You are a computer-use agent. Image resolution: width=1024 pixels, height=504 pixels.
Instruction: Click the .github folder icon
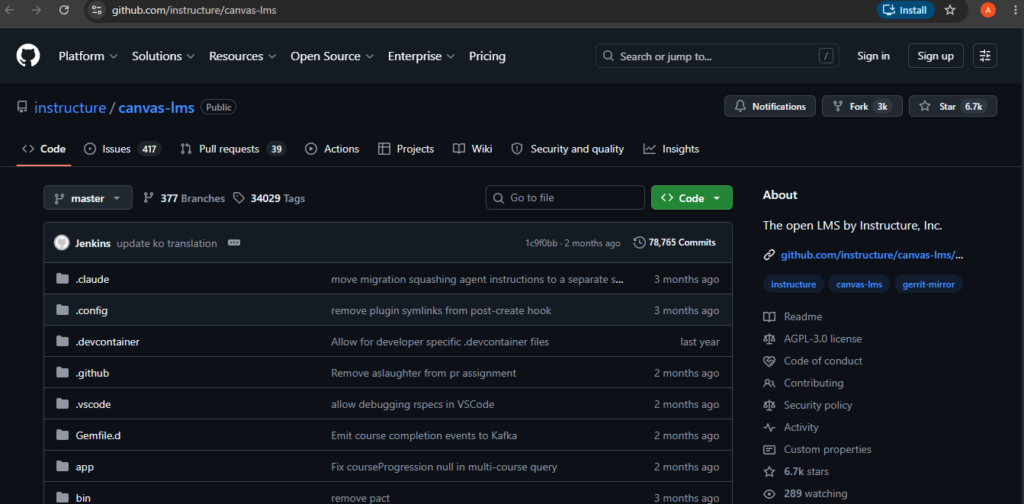tap(63, 373)
